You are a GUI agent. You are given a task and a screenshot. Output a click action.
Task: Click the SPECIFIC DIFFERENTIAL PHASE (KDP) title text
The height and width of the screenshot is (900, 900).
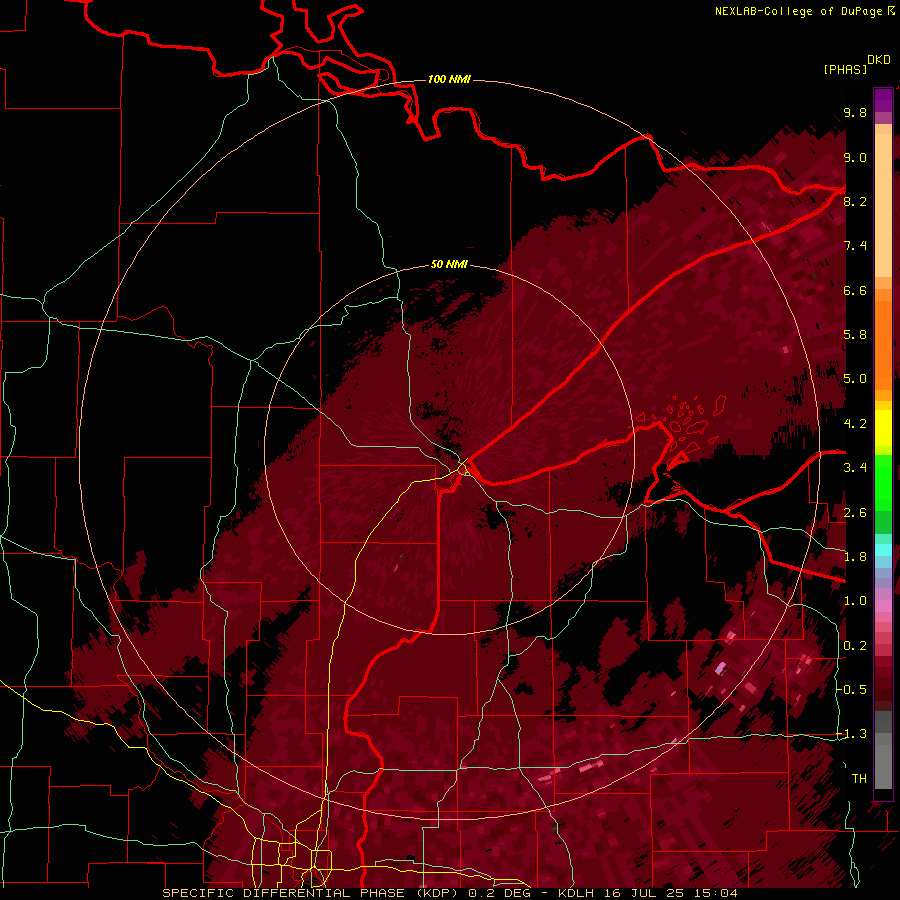312,893
